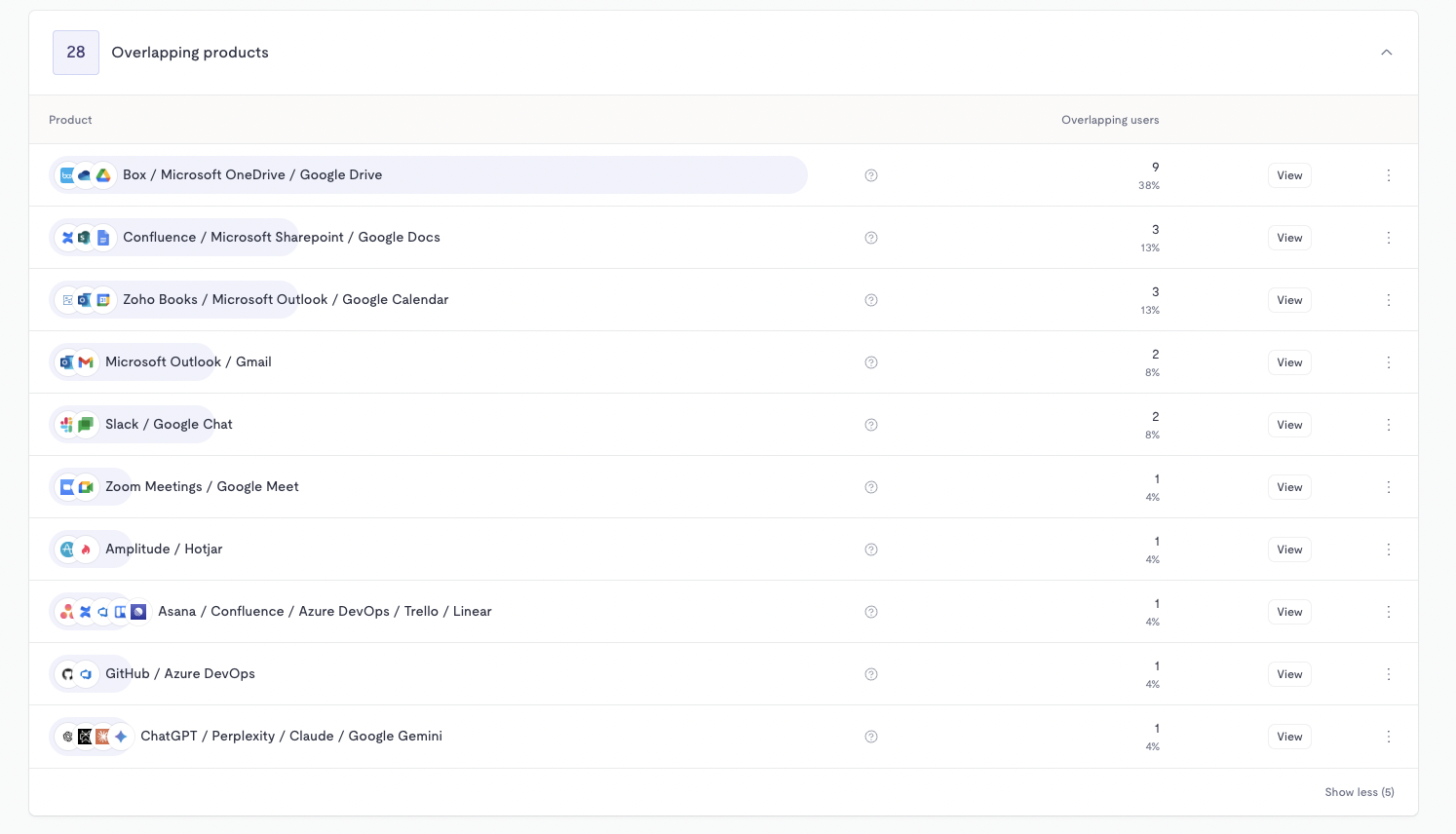Open more options for Confluence / Sharepoint row
This screenshot has width=1456, height=834.
click(1389, 238)
